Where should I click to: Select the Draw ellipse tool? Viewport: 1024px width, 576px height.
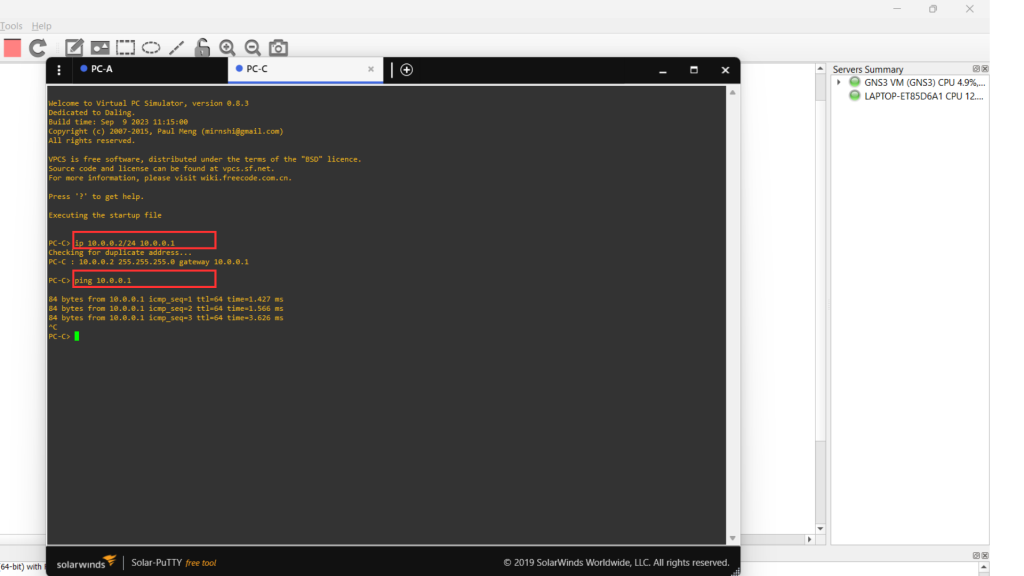[x=151, y=47]
